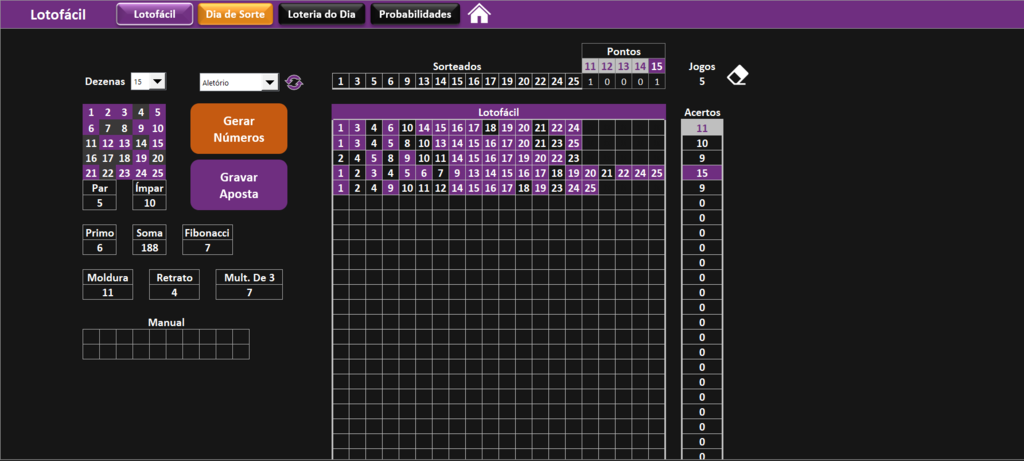1024x461 pixels.
Task: Open the Loteria do Dia tab
Action: (321, 14)
